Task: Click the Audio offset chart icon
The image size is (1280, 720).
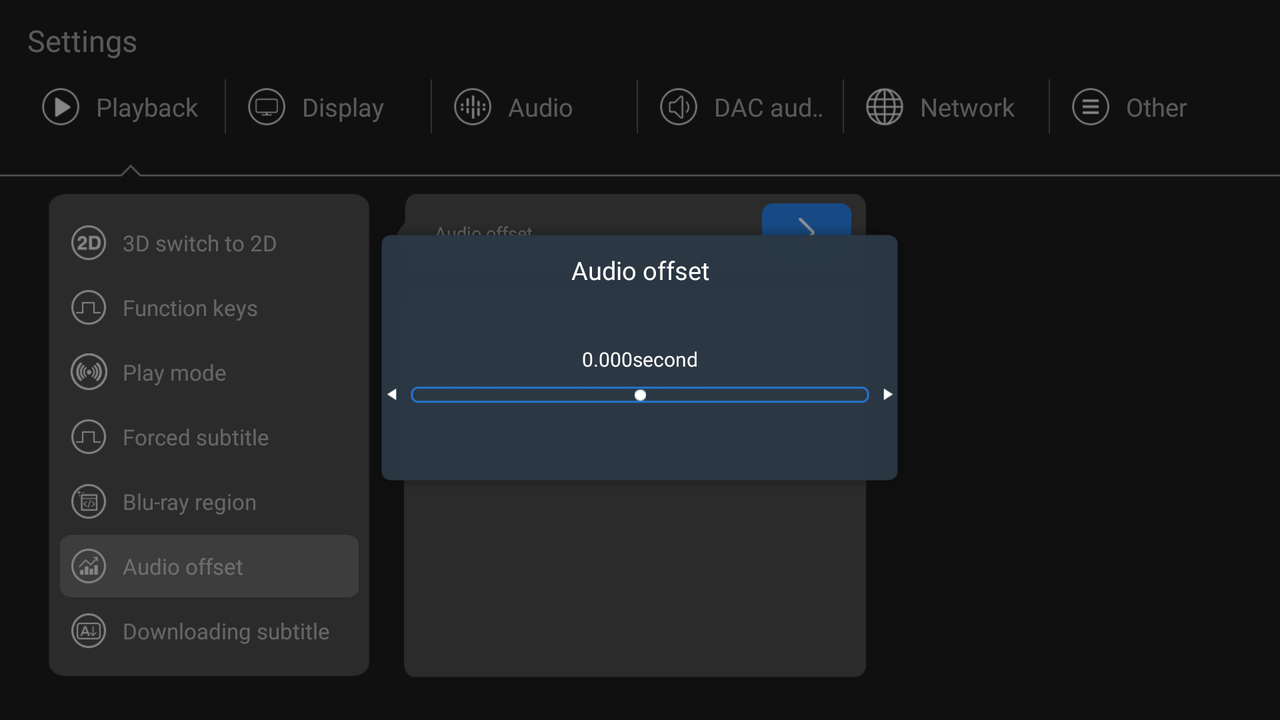Action: [89, 567]
